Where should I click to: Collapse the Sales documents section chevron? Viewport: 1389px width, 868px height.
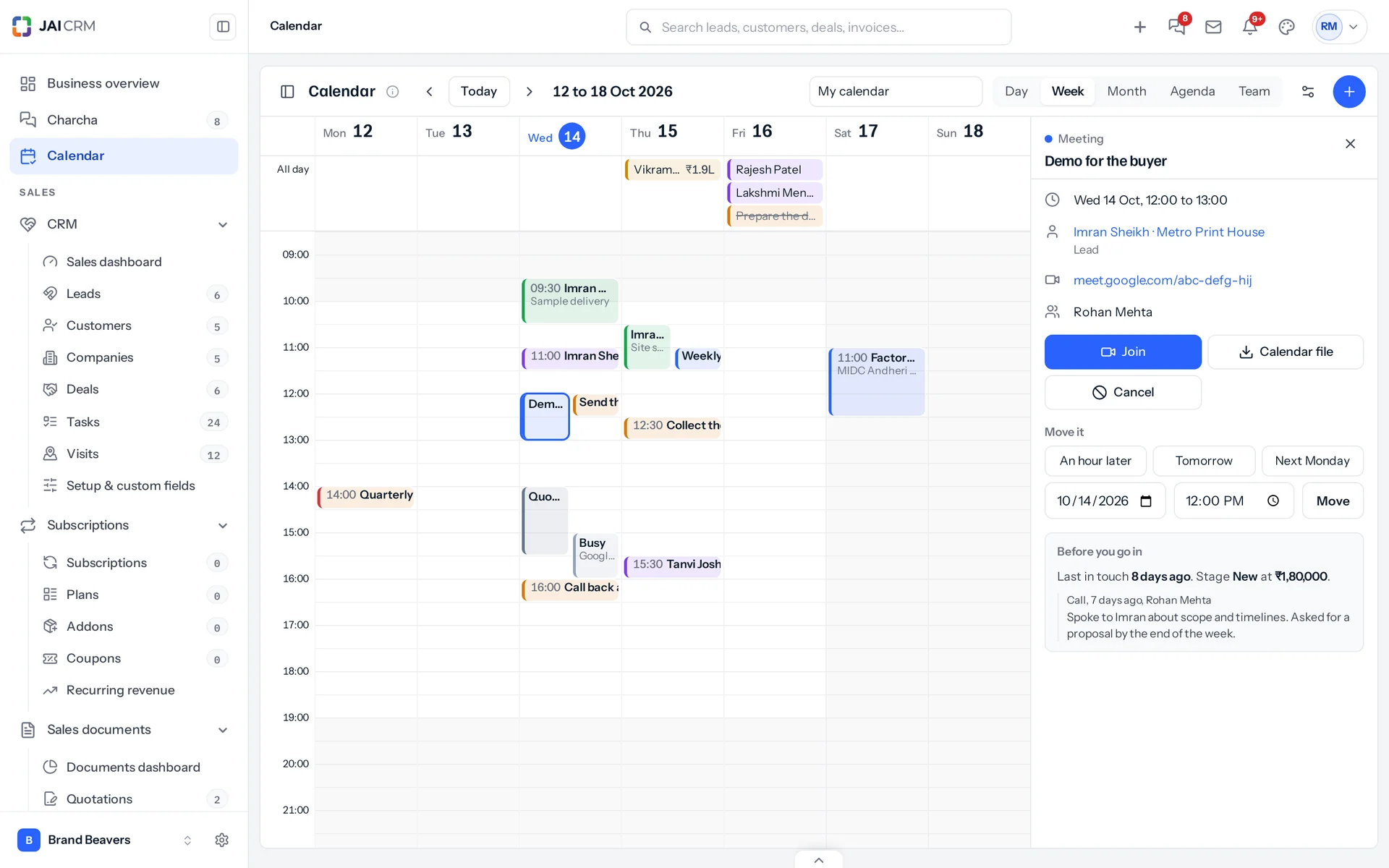coord(223,730)
